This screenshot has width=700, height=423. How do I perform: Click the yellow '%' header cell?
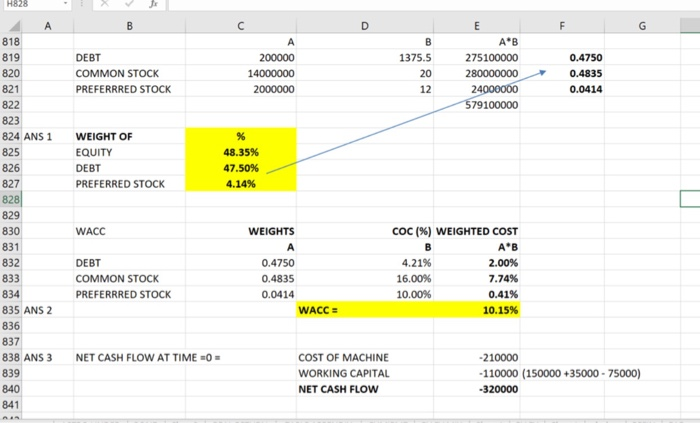click(x=241, y=137)
